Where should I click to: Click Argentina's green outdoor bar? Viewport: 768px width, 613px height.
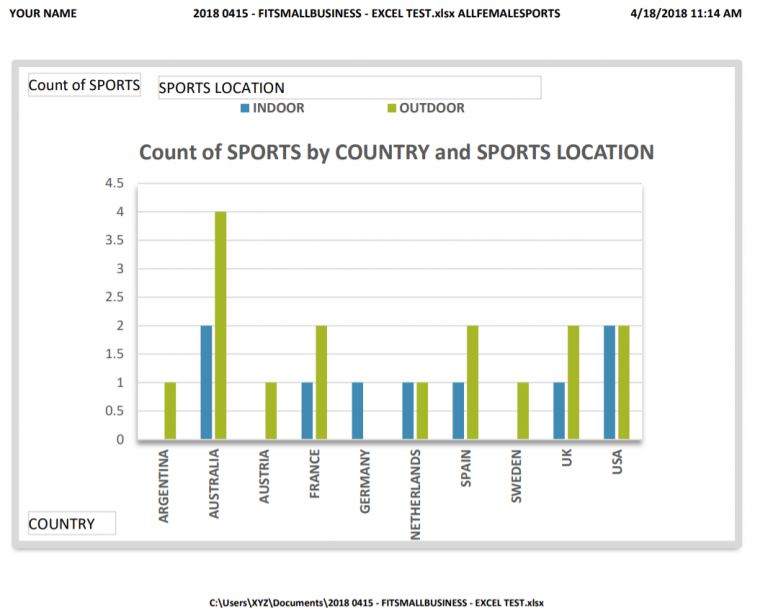coord(170,411)
